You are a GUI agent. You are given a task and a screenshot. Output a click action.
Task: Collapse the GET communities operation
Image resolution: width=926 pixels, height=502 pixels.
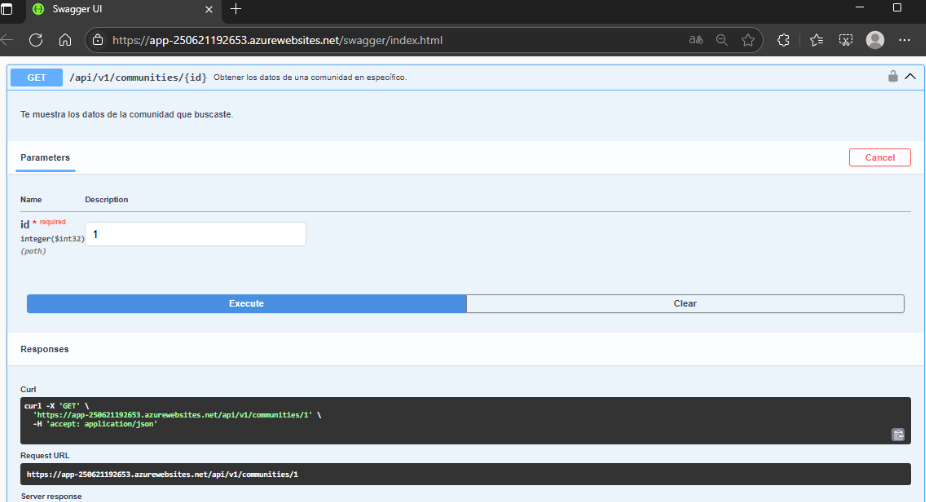pyautogui.click(x=910, y=77)
